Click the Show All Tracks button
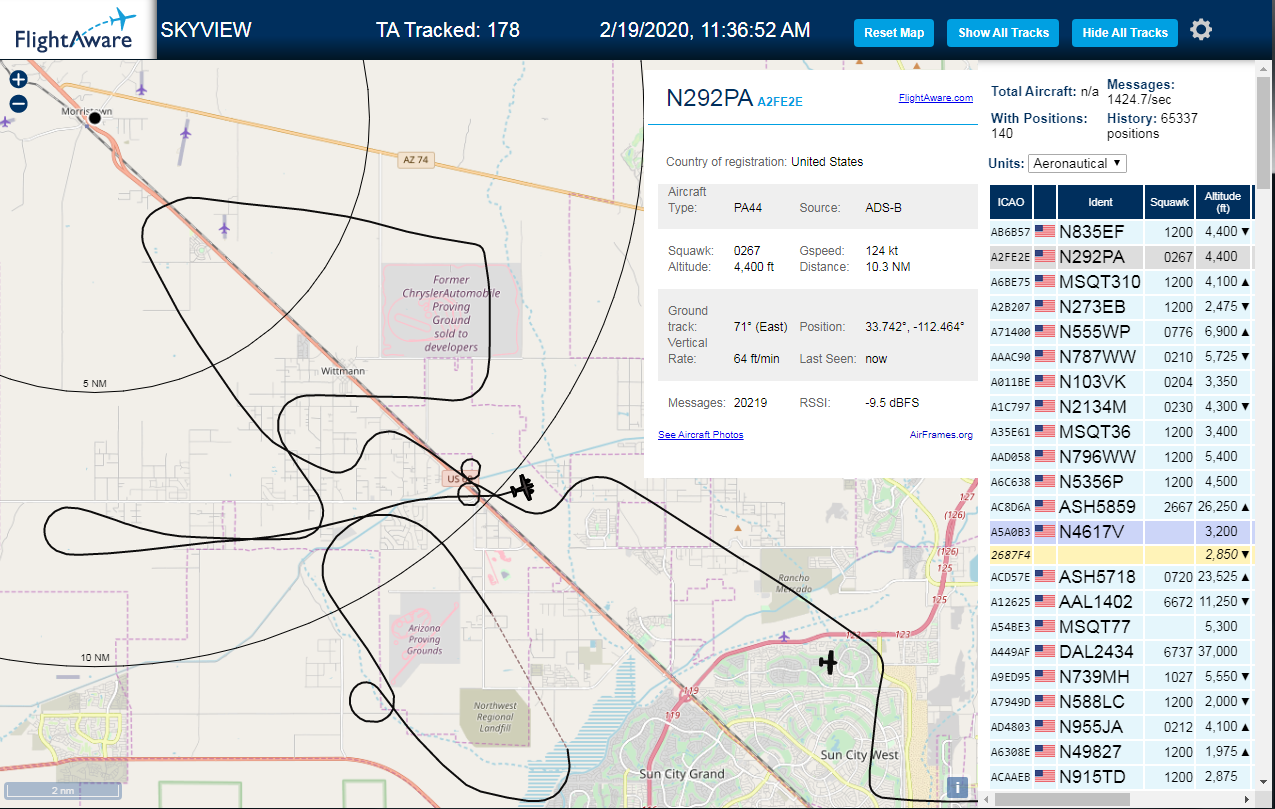 coord(1003,32)
